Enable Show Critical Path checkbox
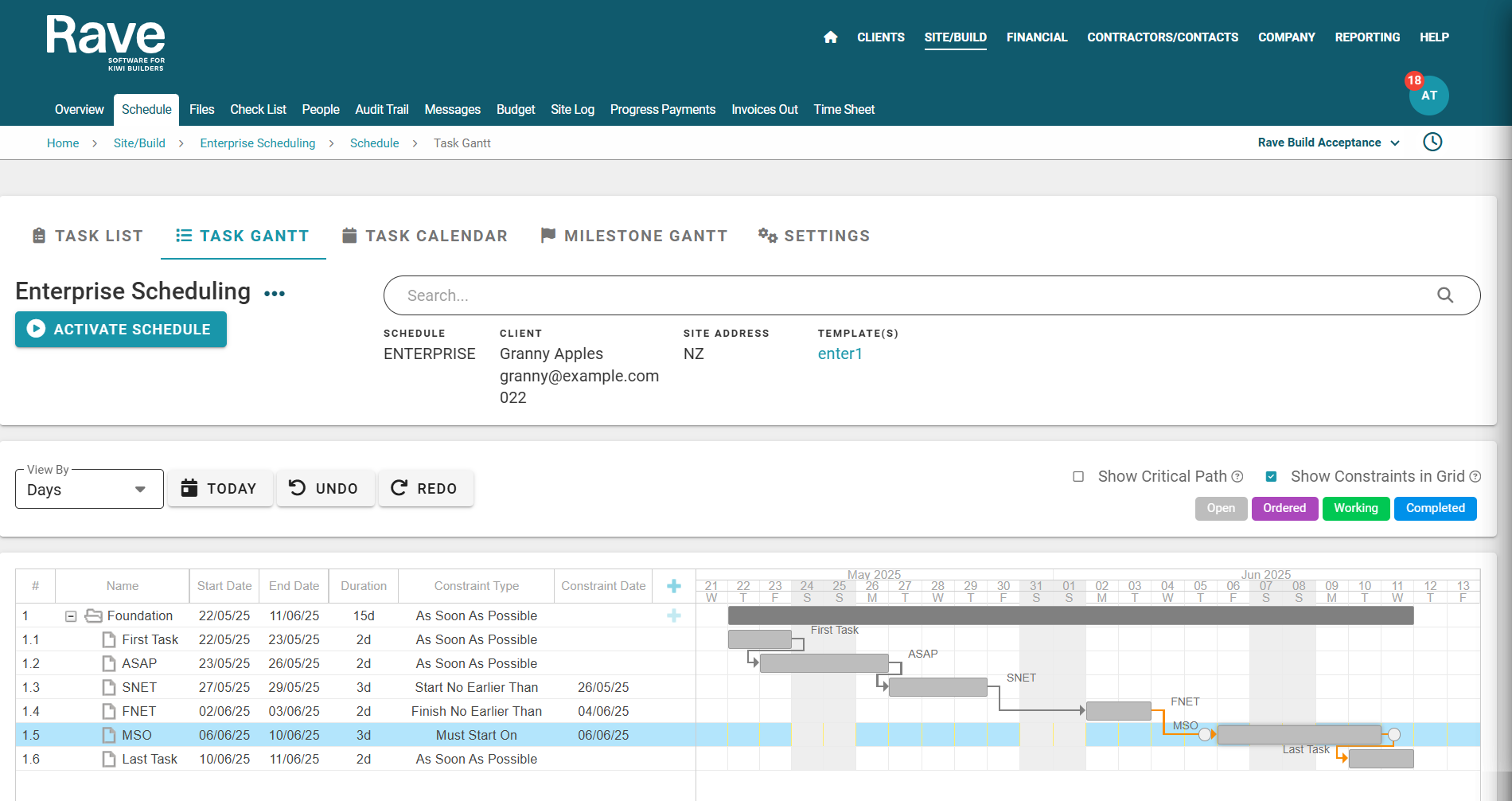1512x801 pixels. pyautogui.click(x=1078, y=477)
